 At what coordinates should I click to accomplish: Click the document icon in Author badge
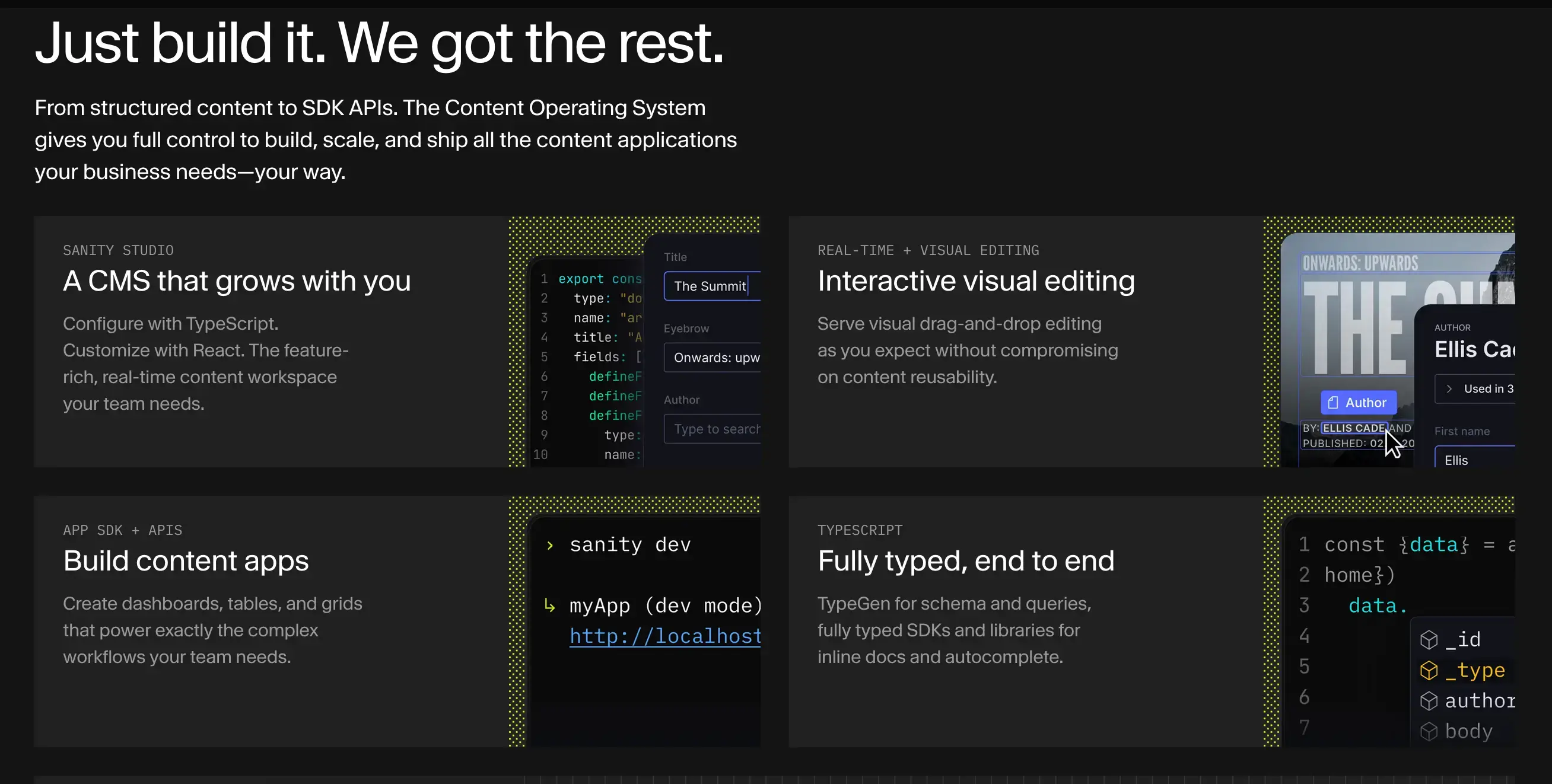[x=1332, y=402]
